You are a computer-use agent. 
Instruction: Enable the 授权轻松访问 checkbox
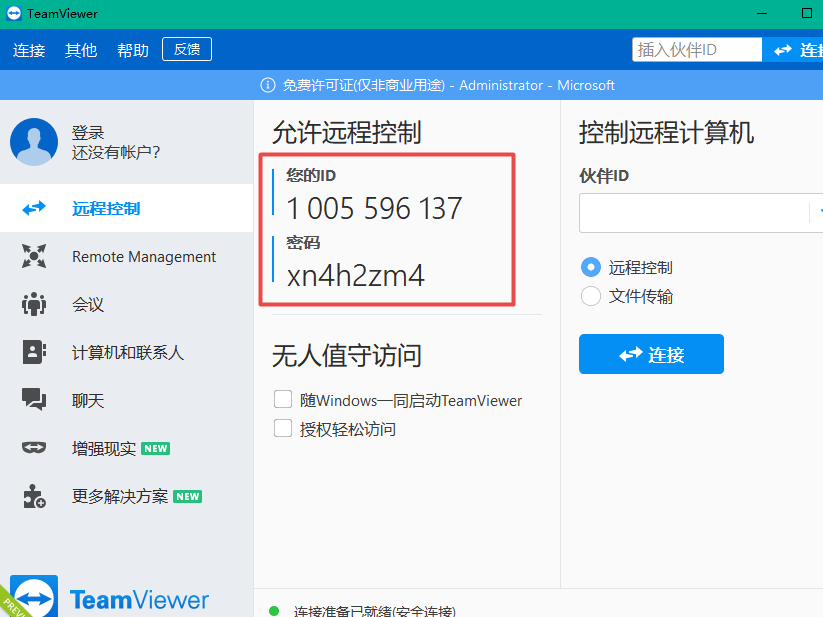283,428
